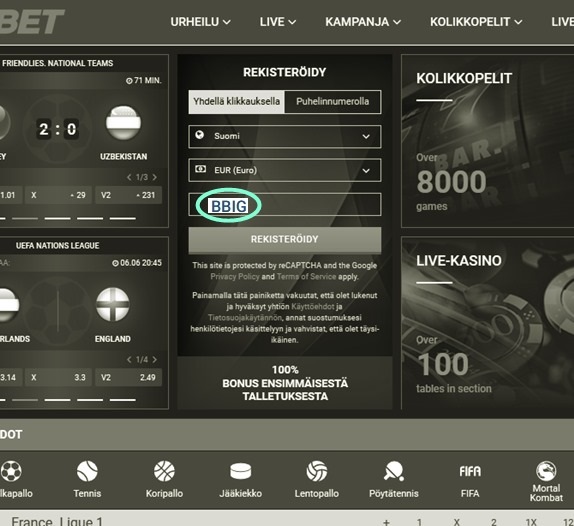Select the Tennis sport icon
Image resolution: width=574 pixels, height=526 pixels.
[87, 480]
